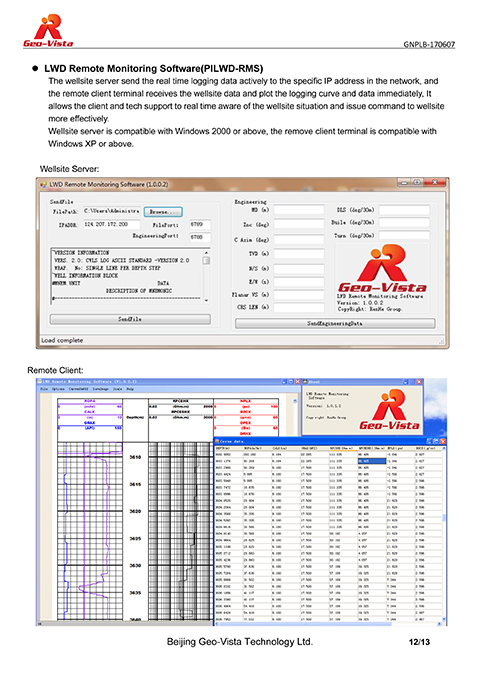The image size is (480, 679).
Task: Click the Remote Client title bar app icon
Action: [x=40, y=382]
